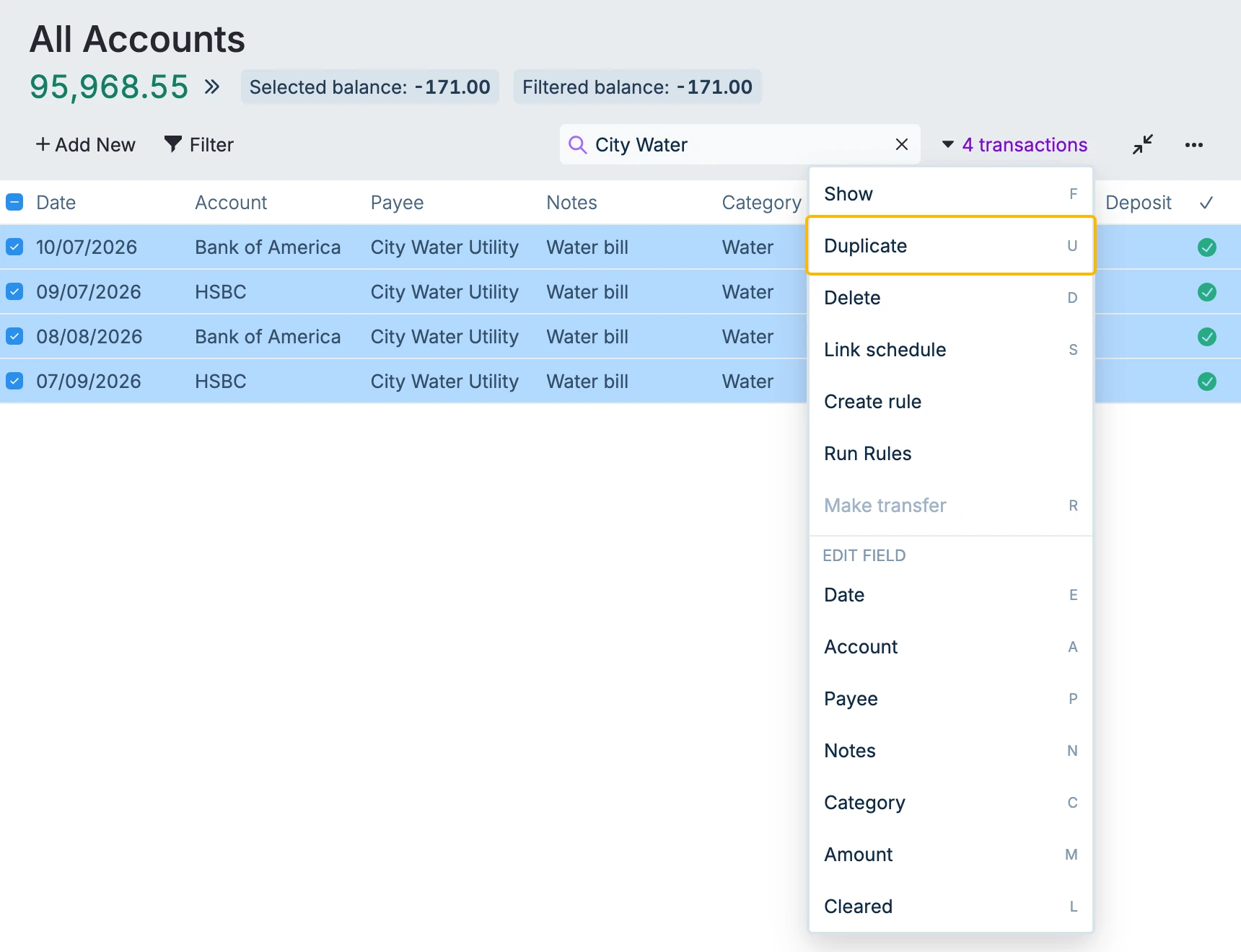The width and height of the screenshot is (1241, 952).
Task: Toggle the select-all checkbox in header
Action: (14, 202)
